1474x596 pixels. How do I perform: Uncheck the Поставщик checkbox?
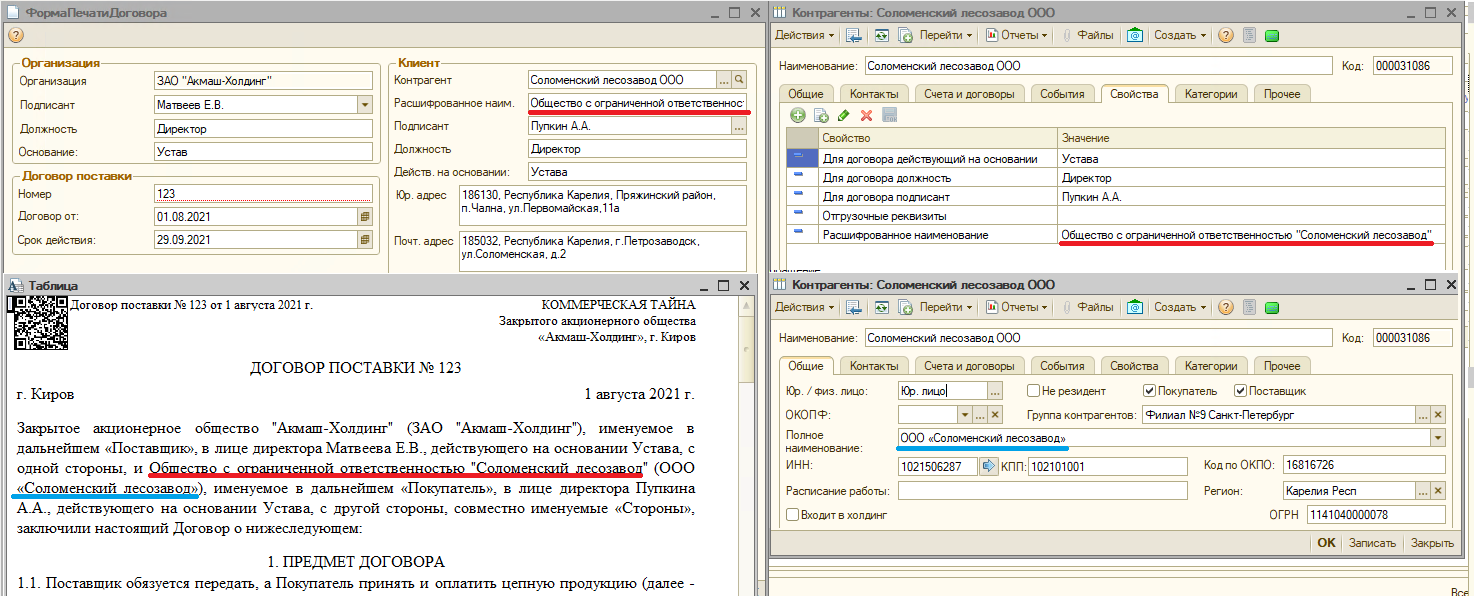[1240, 391]
